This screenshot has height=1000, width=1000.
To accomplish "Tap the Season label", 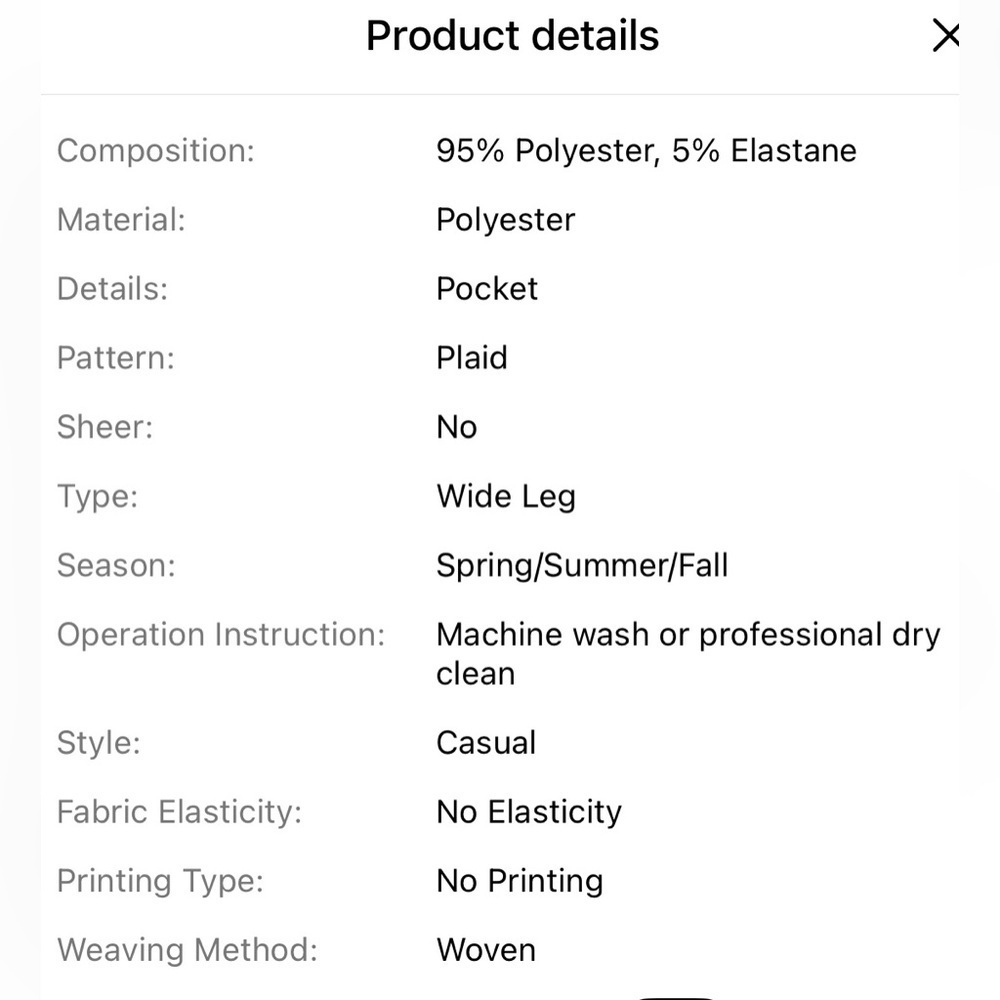I will pos(116,566).
